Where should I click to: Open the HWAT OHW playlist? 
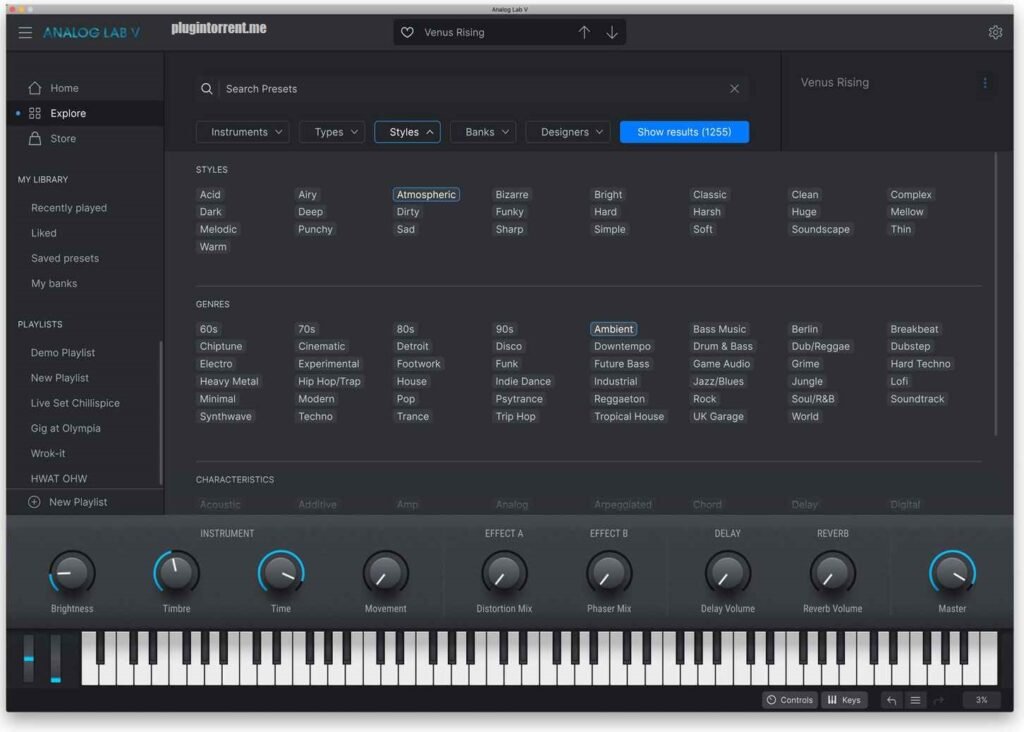coord(59,479)
